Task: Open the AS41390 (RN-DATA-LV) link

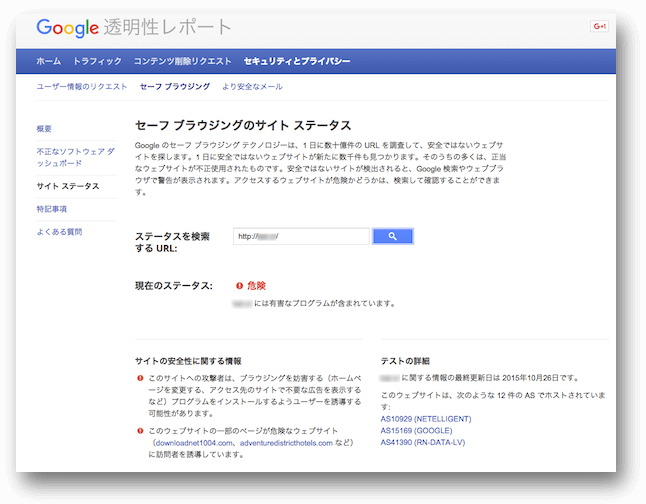Action: pos(423,442)
